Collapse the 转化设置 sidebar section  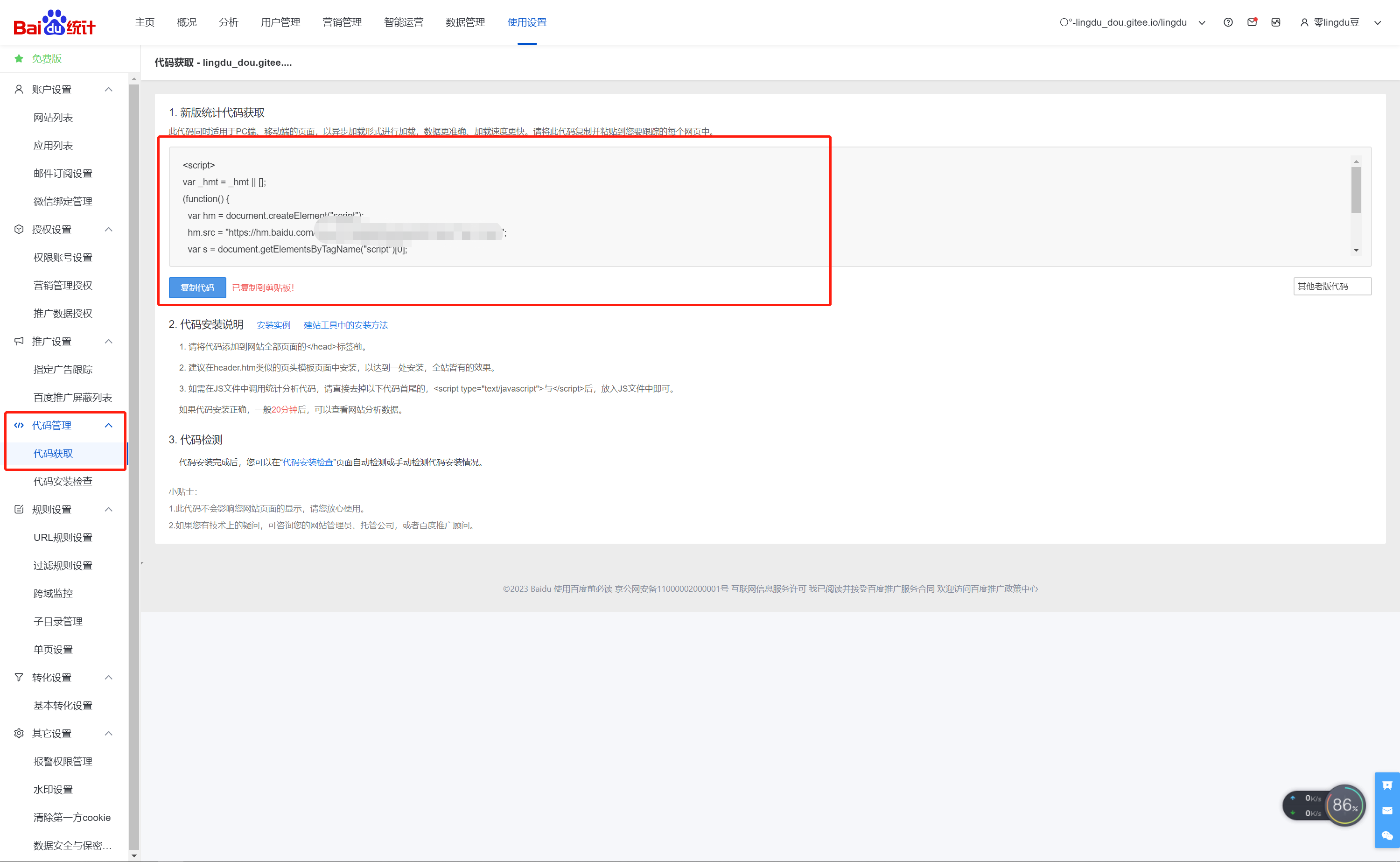tap(108, 677)
